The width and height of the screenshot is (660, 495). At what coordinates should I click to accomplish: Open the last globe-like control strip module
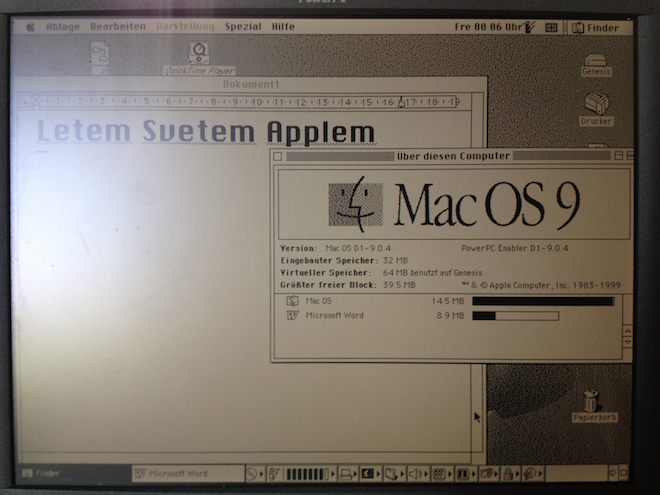tap(532, 474)
